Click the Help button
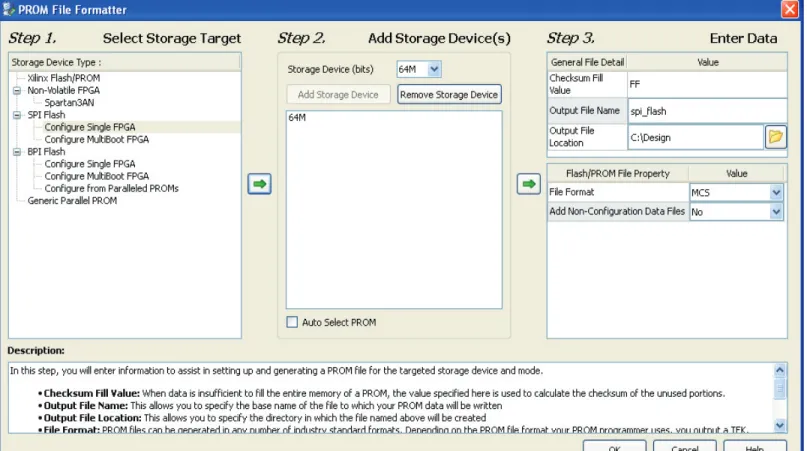The width and height of the screenshot is (807, 451). coord(755,446)
